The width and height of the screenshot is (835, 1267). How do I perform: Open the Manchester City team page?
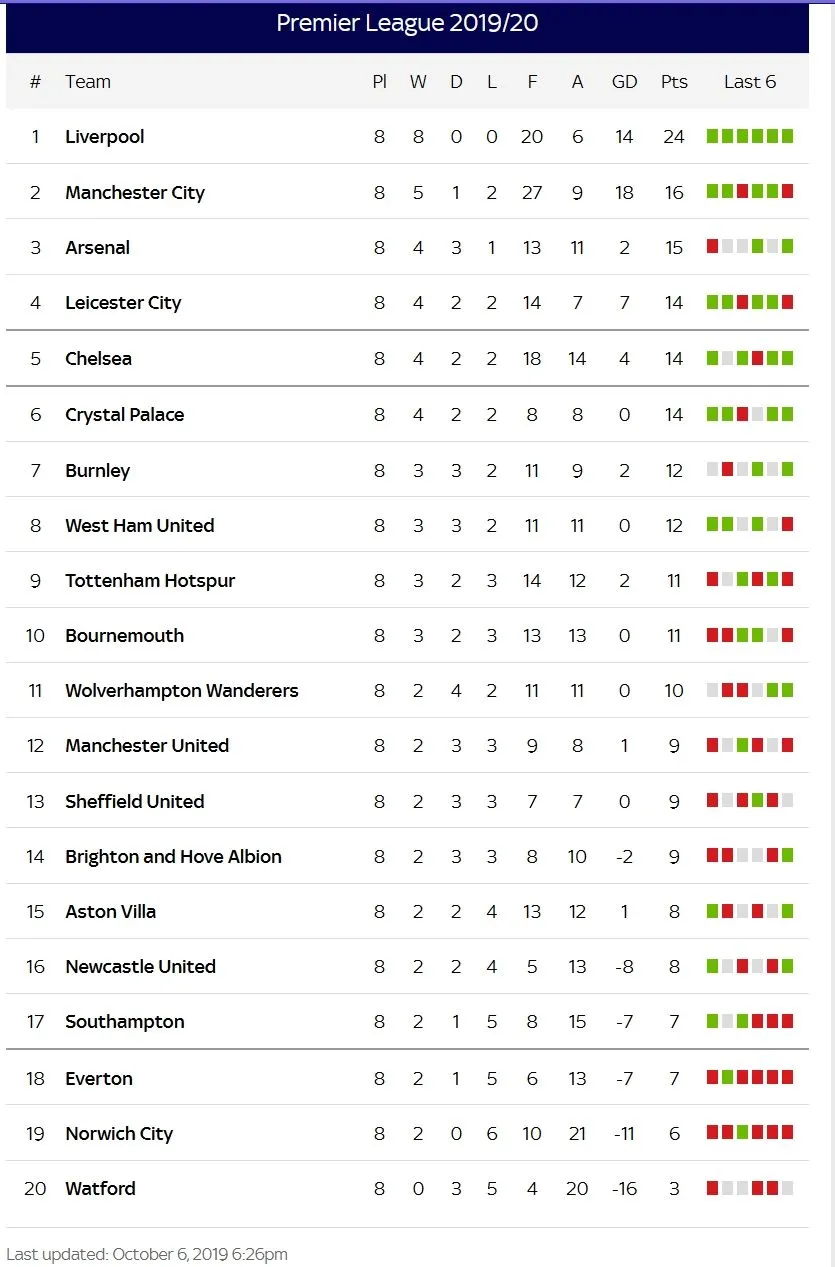[x=135, y=193]
